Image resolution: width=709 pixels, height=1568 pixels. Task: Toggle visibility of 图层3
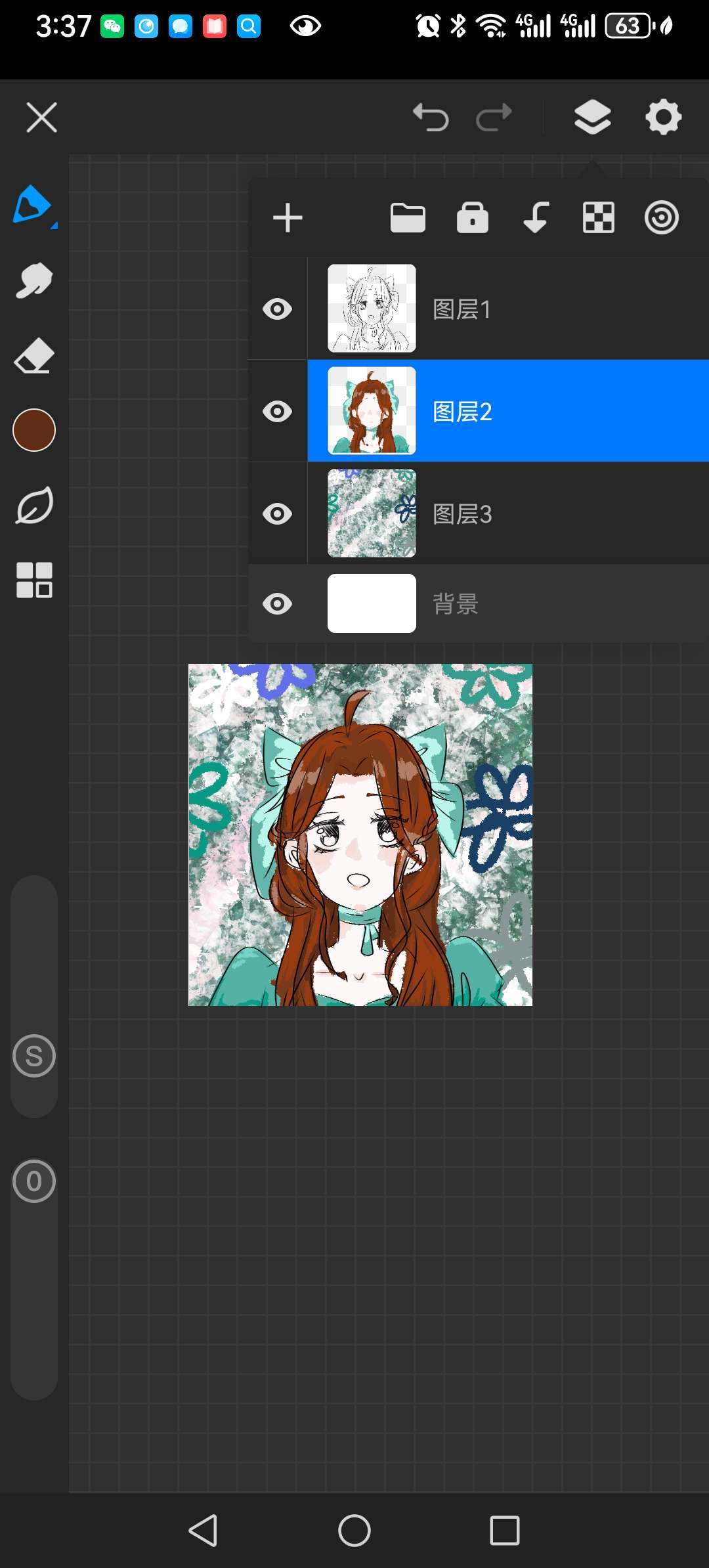click(277, 513)
